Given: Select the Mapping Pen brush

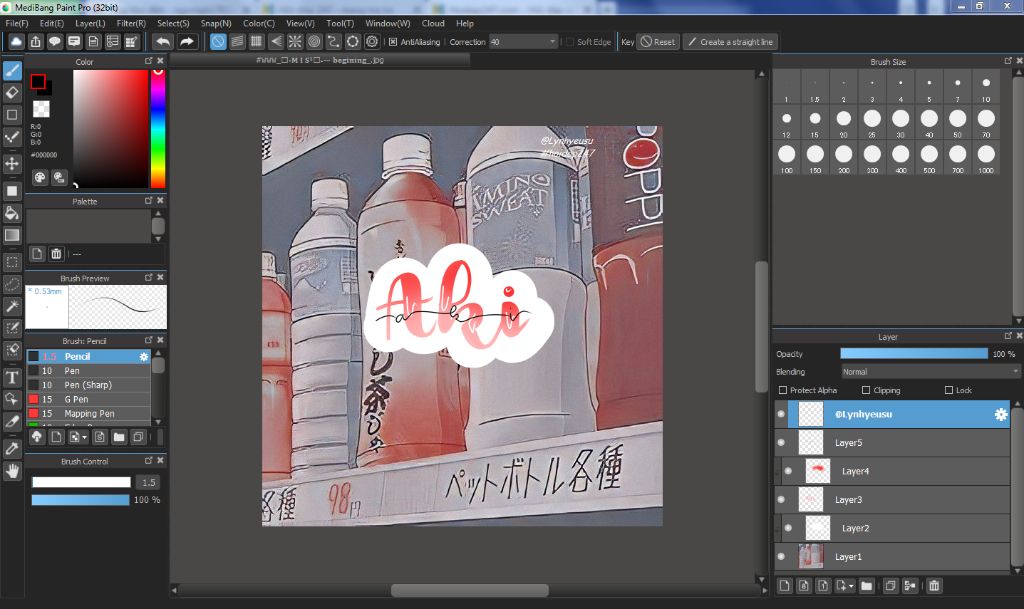Looking at the screenshot, I should [x=88, y=414].
